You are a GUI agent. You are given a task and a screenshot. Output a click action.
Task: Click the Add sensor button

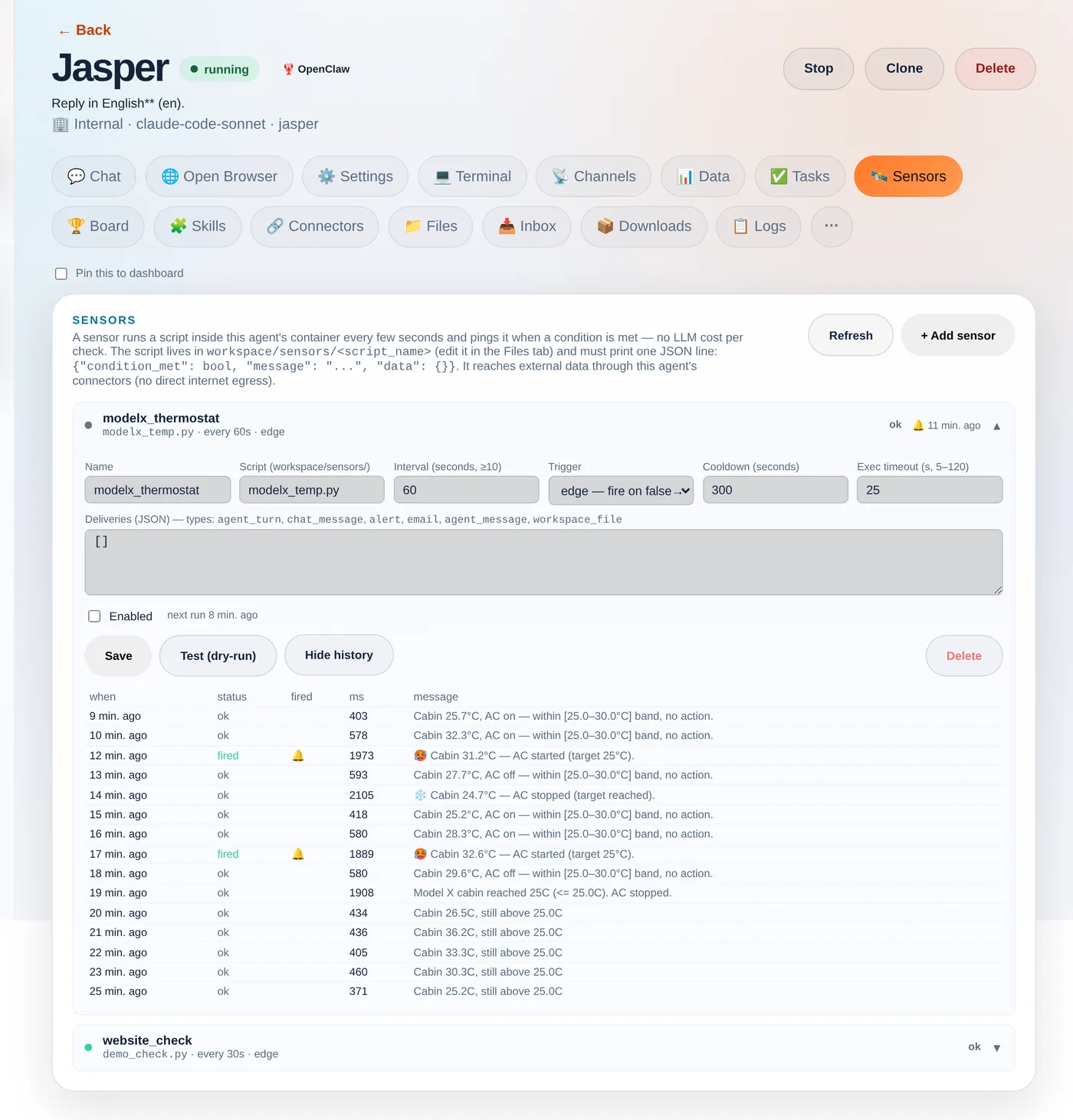958,335
